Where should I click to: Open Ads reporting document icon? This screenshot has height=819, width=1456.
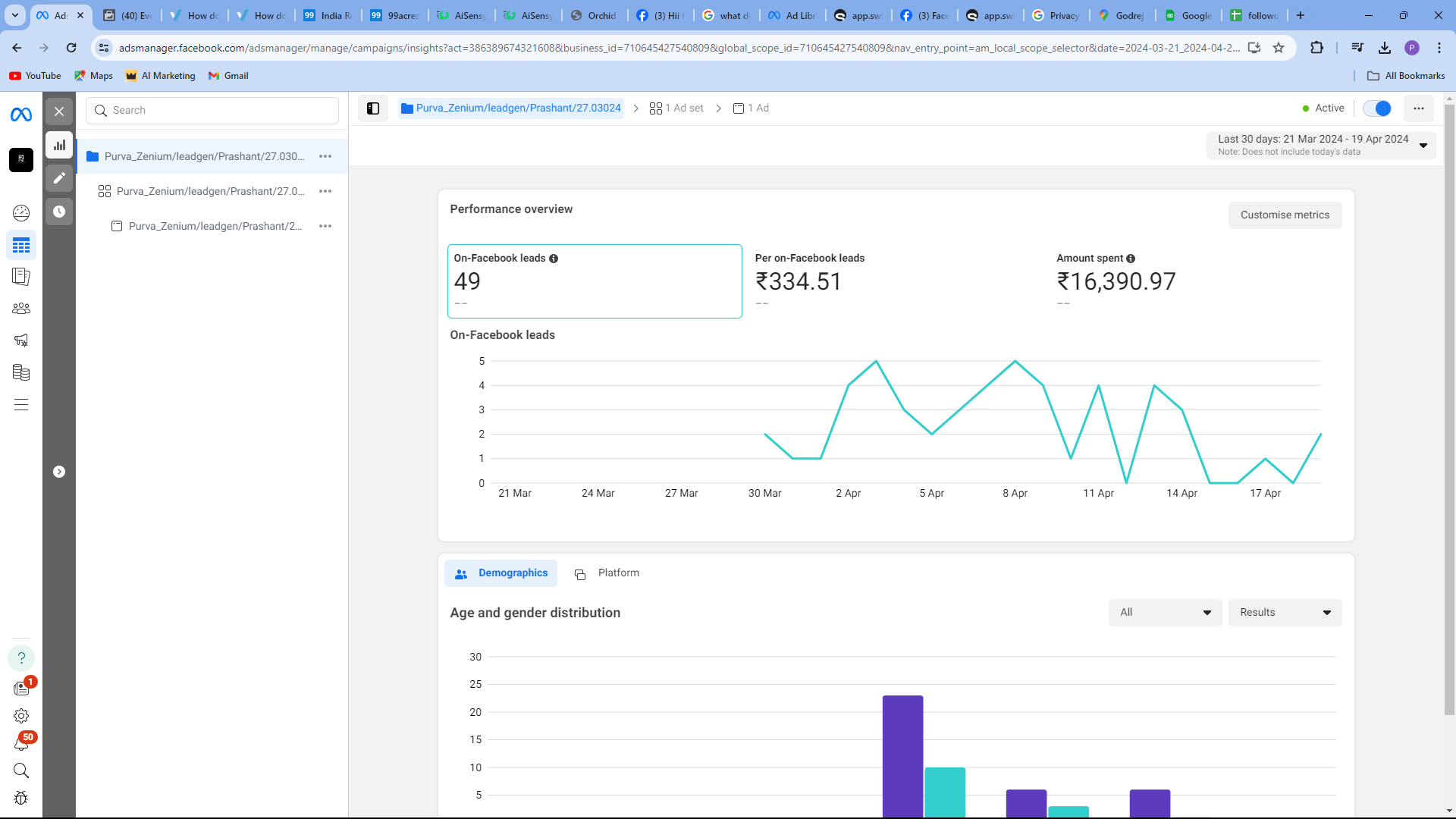click(x=21, y=277)
